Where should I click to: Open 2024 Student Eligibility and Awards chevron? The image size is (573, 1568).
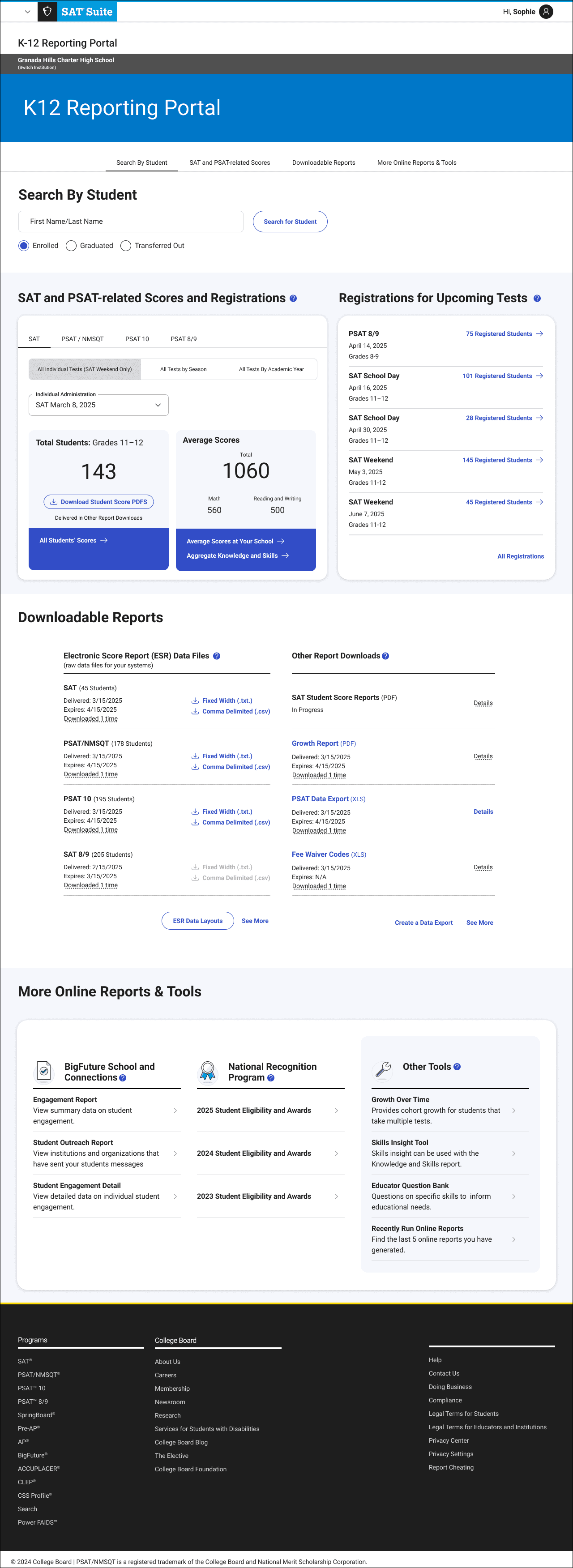tap(337, 1154)
